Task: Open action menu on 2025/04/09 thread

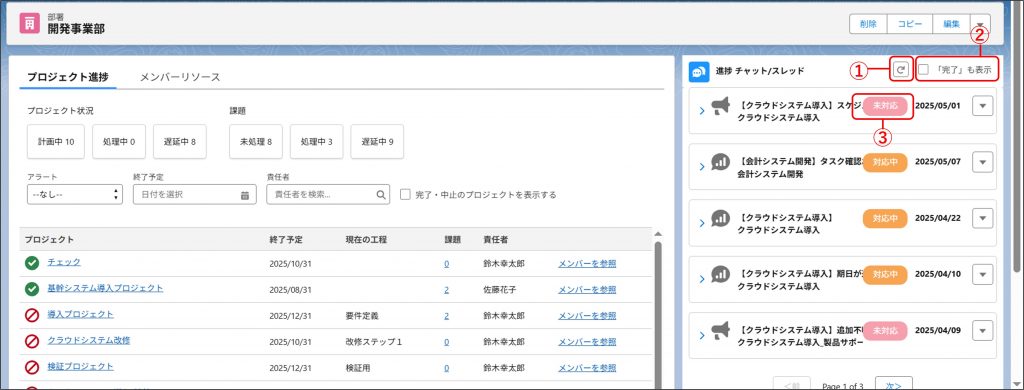Action: [982, 331]
